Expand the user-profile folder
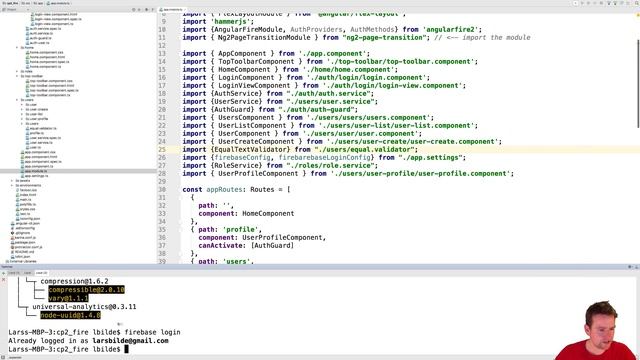Screen dimensions: 640x360 pos(22,119)
